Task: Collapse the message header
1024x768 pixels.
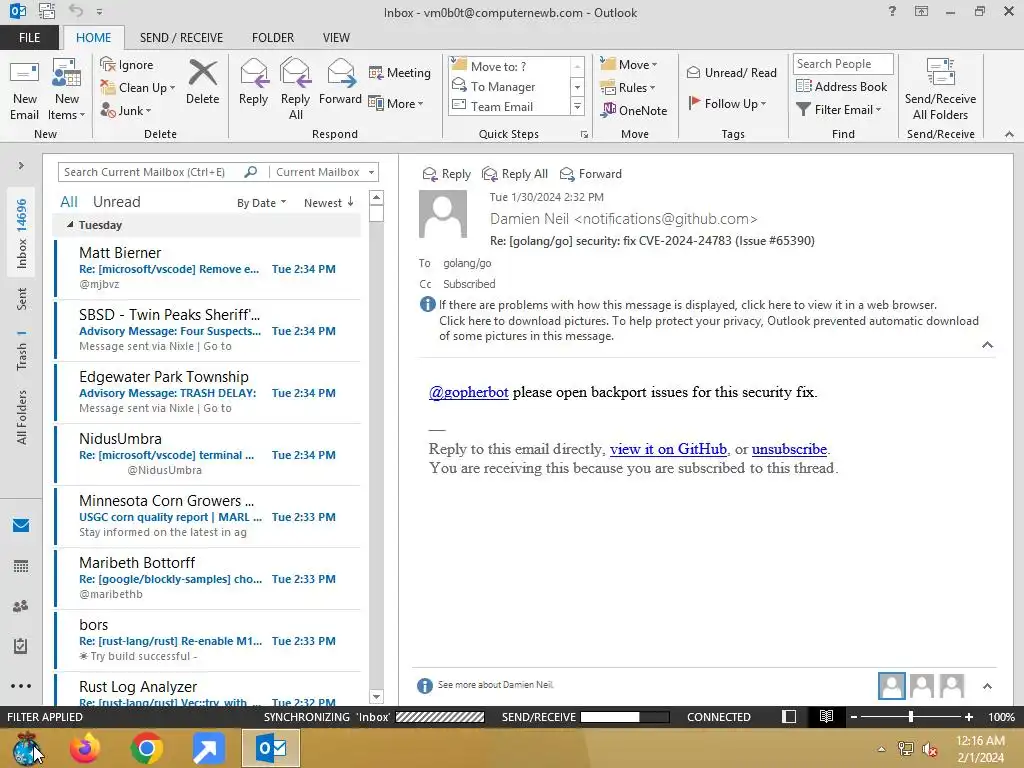Action: point(987,345)
